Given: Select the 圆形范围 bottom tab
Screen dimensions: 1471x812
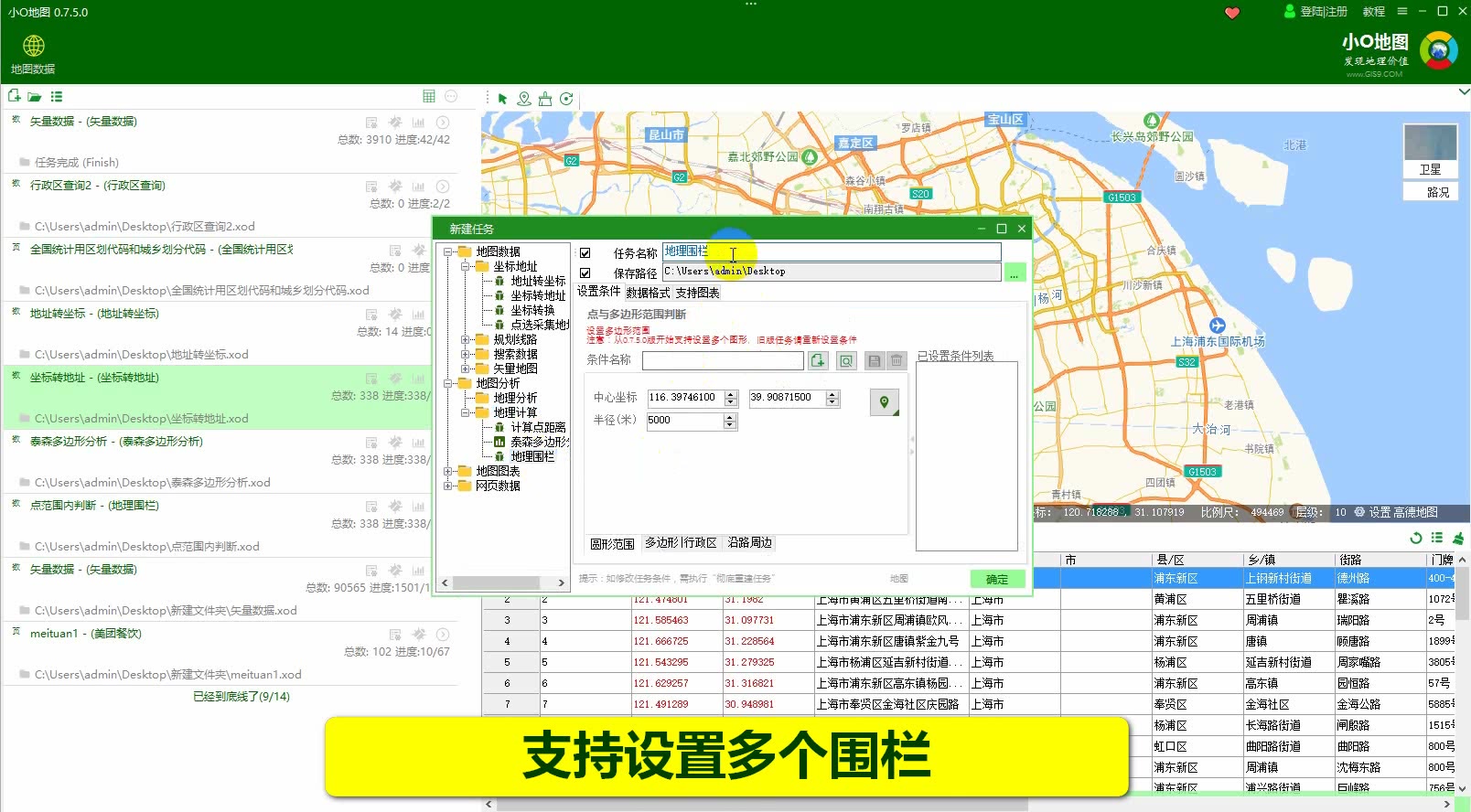Looking at the screenshot, I should [x=612, y=544].
